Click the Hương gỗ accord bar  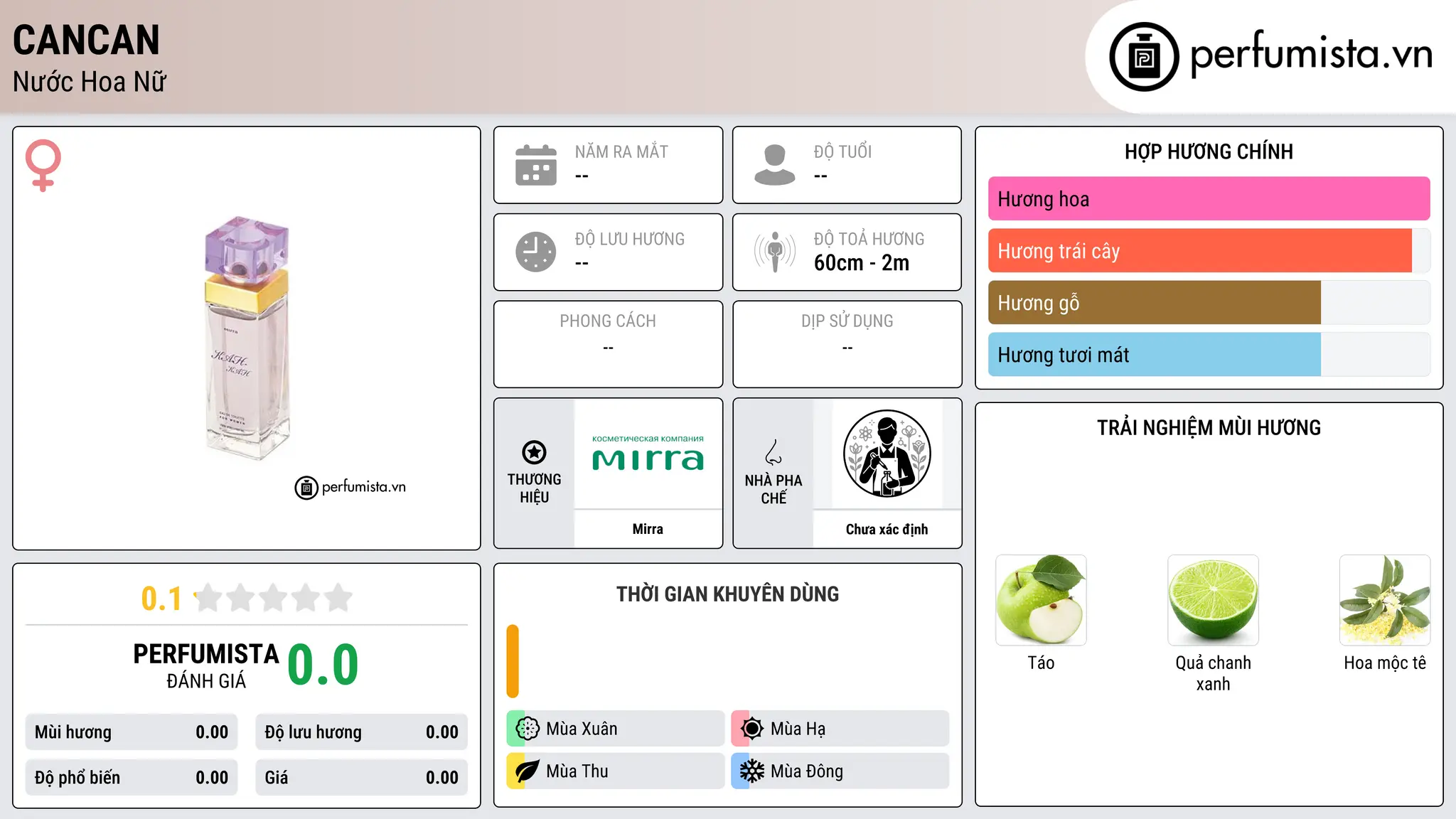click(1209, 303)
